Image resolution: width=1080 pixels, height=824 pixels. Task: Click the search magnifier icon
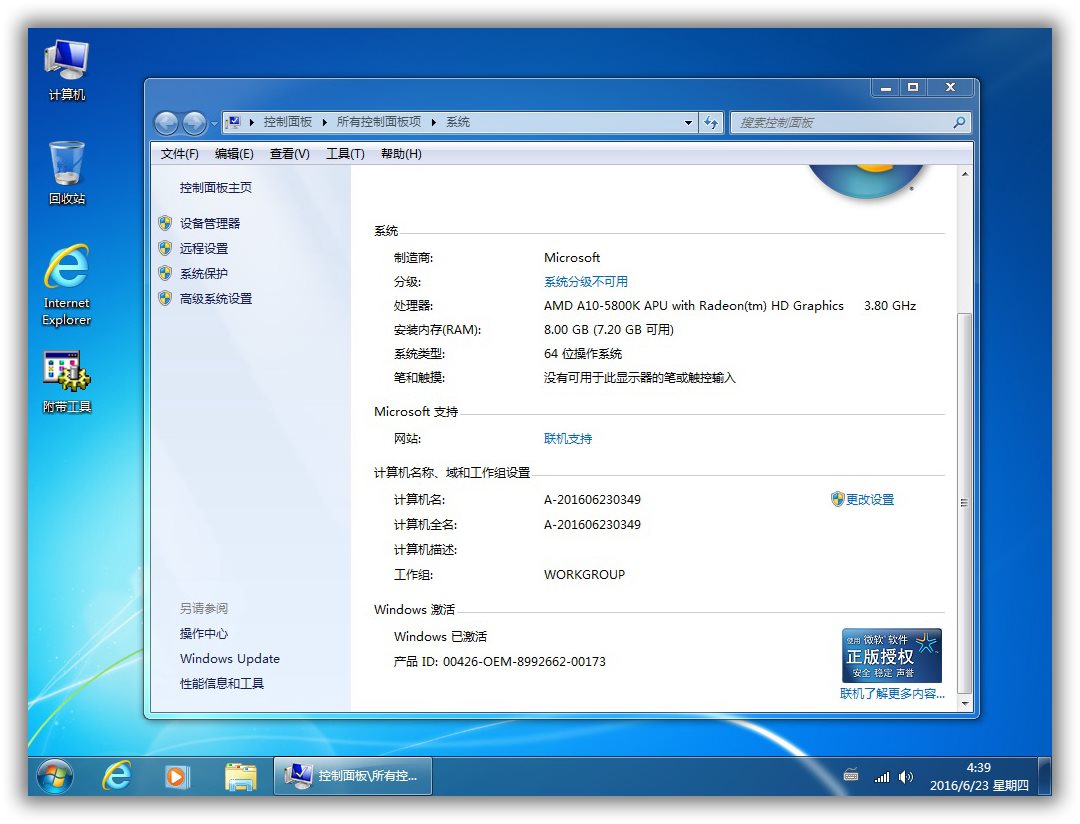click(x=959, y=123)
